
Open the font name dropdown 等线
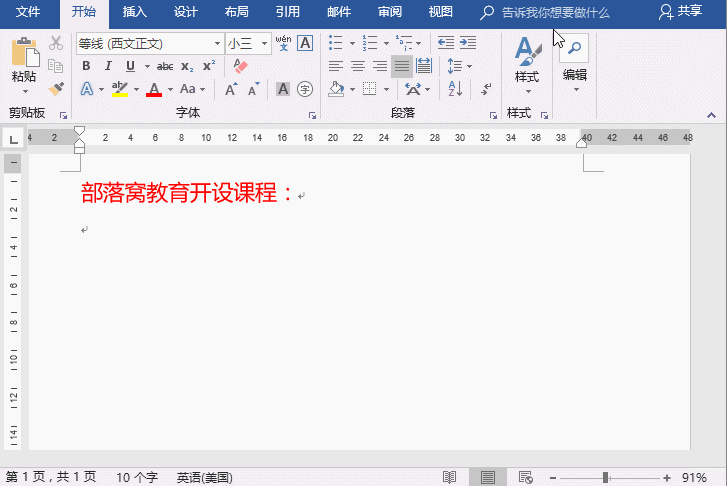[149, 44]
